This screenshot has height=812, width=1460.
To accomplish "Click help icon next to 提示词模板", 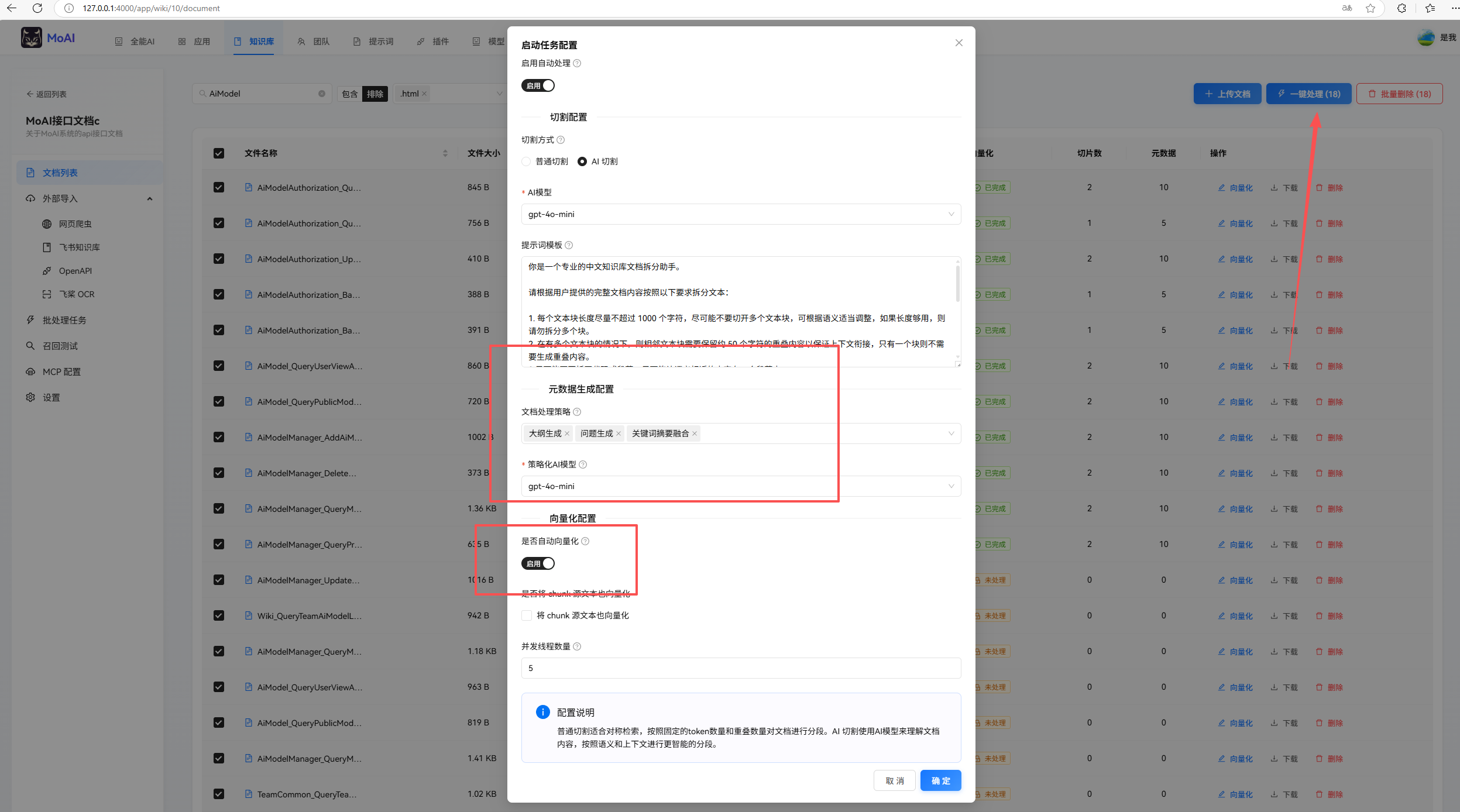I will tap(569, 245).
